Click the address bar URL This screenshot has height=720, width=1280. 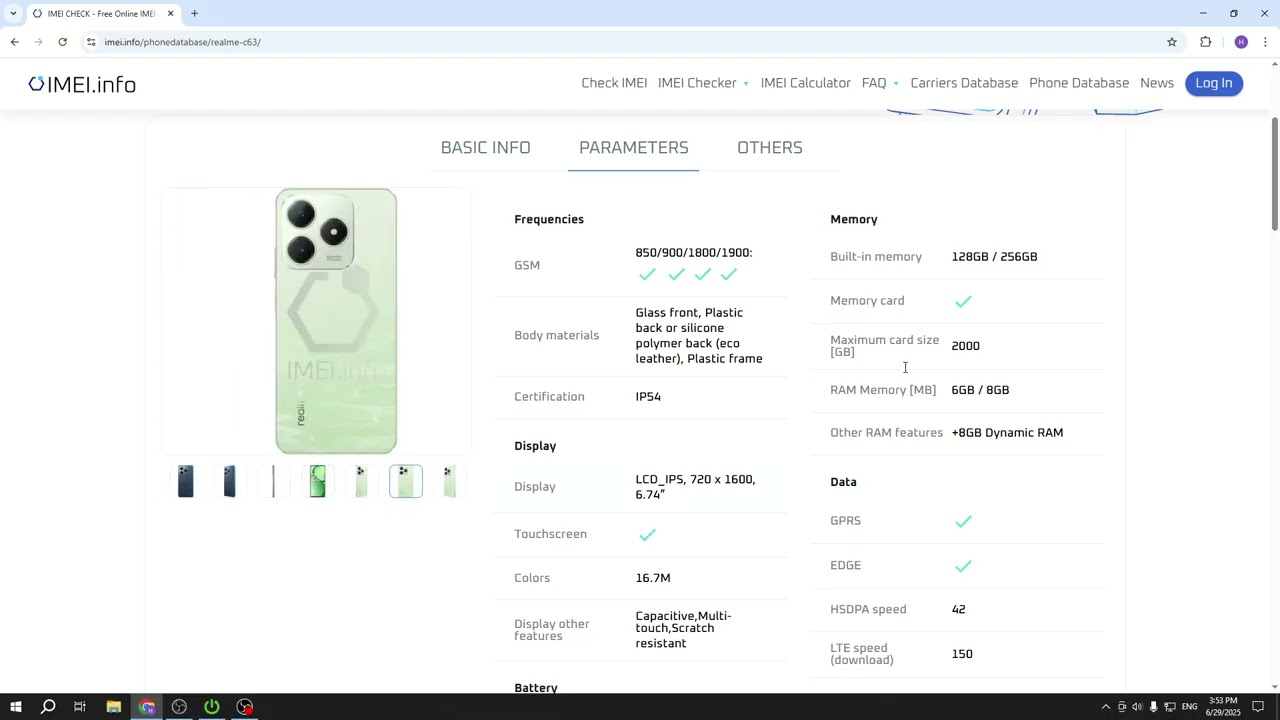click(182, 42)
